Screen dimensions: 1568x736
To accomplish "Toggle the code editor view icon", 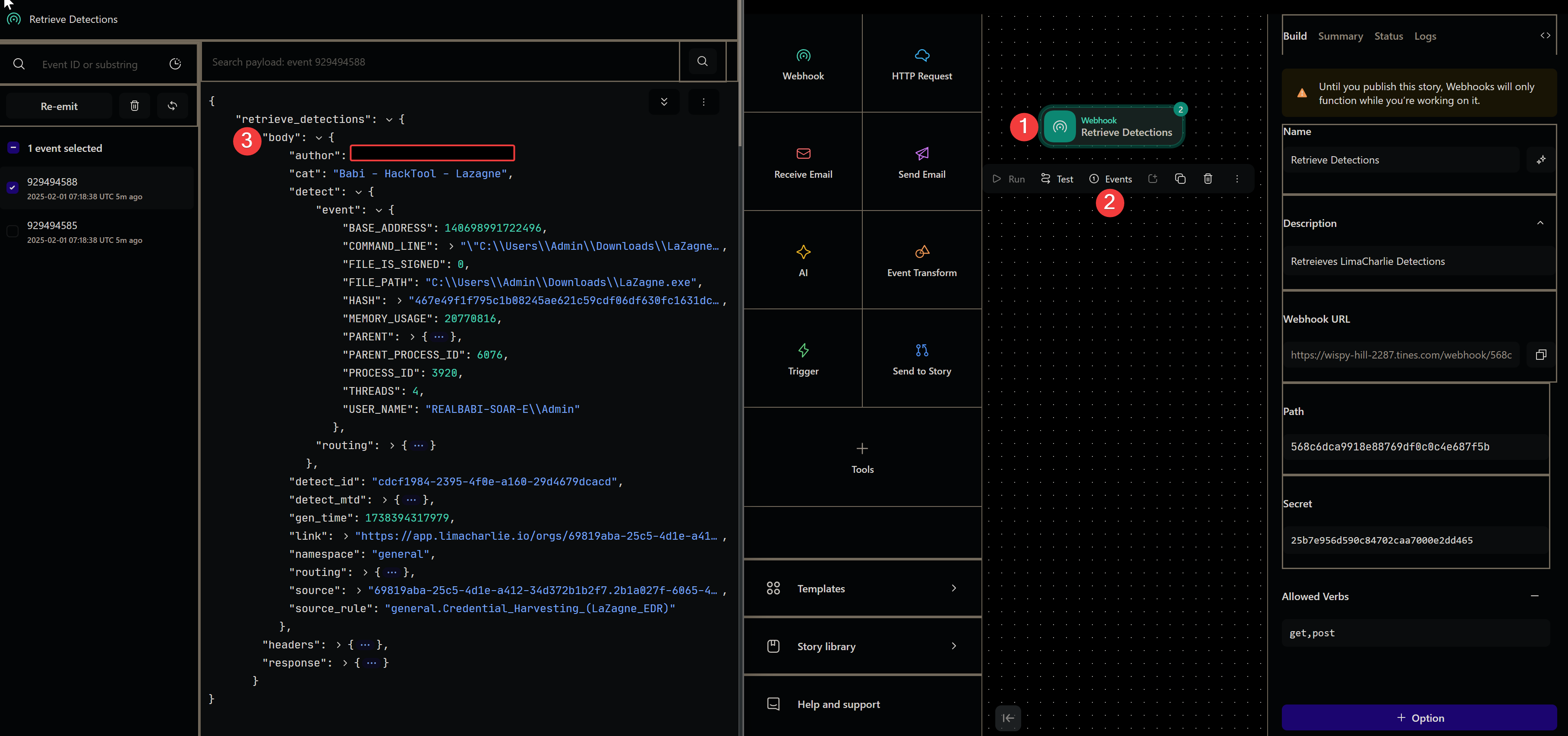I will tap(1545, 36).
